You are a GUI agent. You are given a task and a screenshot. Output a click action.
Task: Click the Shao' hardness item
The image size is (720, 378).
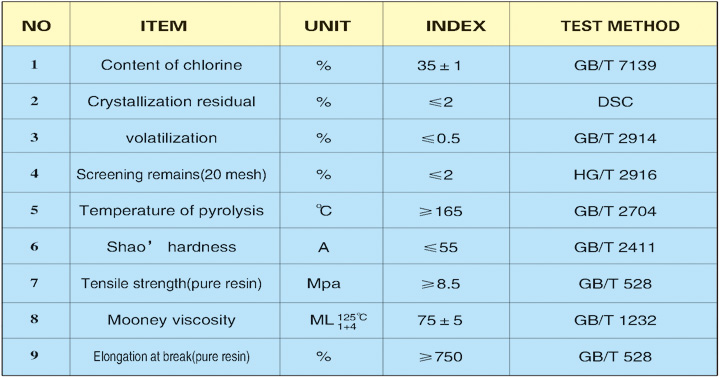(x=171, y=247)
